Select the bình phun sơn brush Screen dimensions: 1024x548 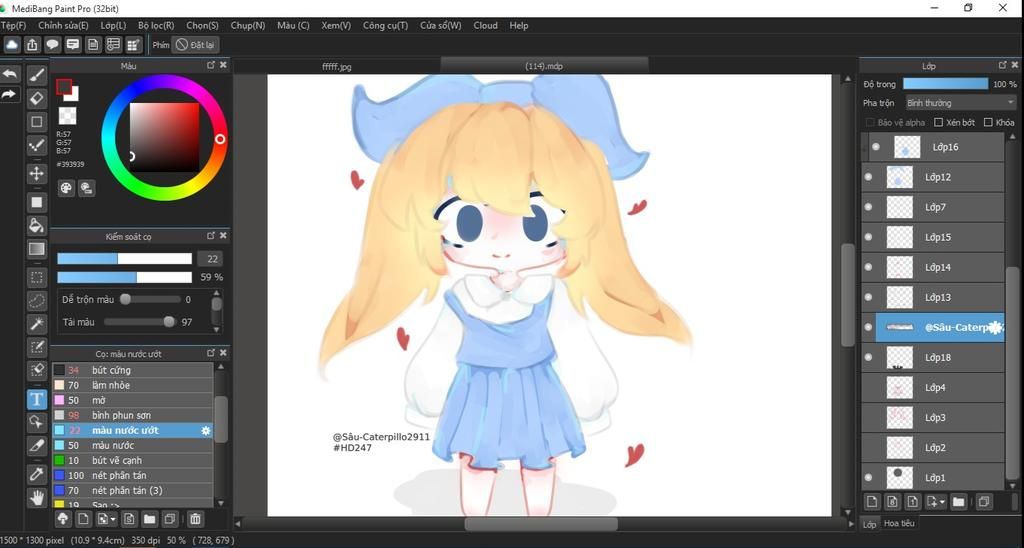[x=133, y=415]
